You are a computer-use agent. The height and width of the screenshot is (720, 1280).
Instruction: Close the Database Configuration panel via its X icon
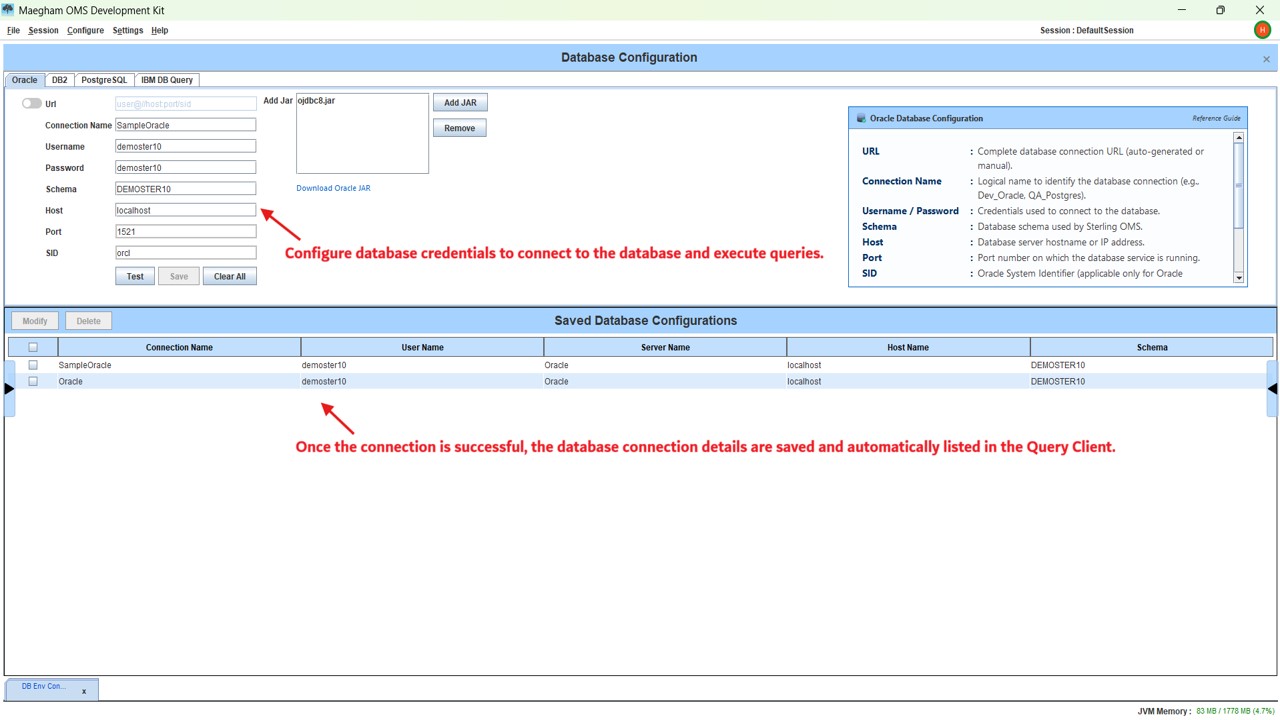click(1266, 58)
